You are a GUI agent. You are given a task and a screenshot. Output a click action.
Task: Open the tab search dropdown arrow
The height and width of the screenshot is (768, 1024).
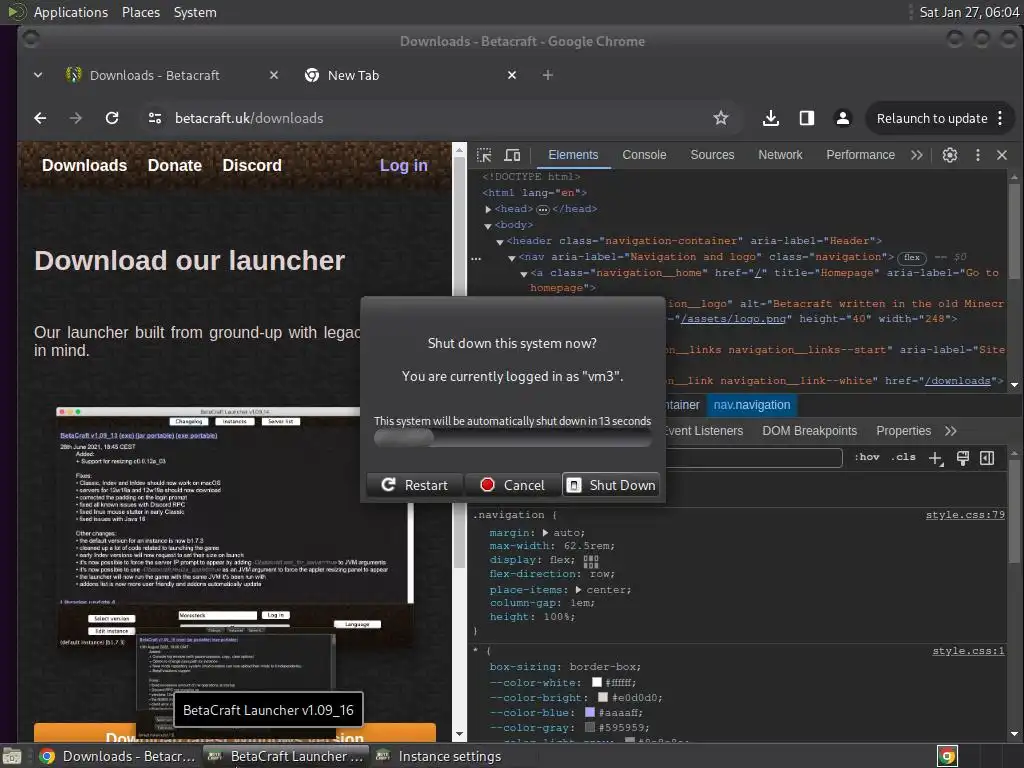(x=38, y=75)
